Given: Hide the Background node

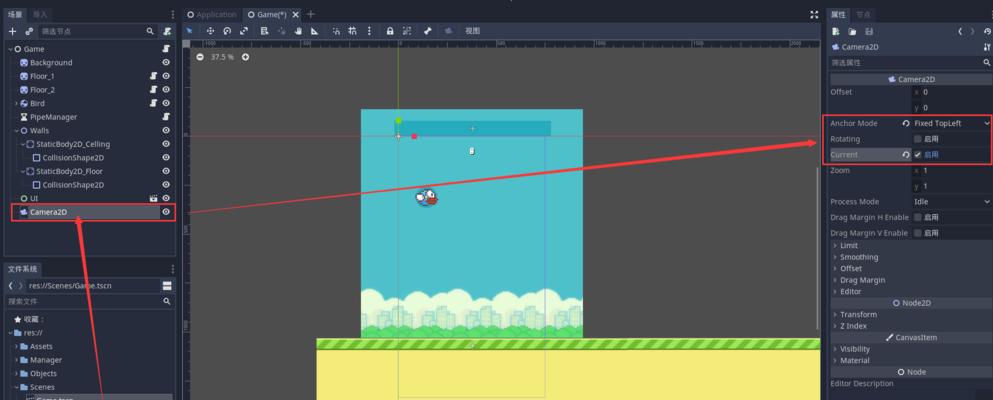Looking at the screenshot, I should click(x=167, y=63).
